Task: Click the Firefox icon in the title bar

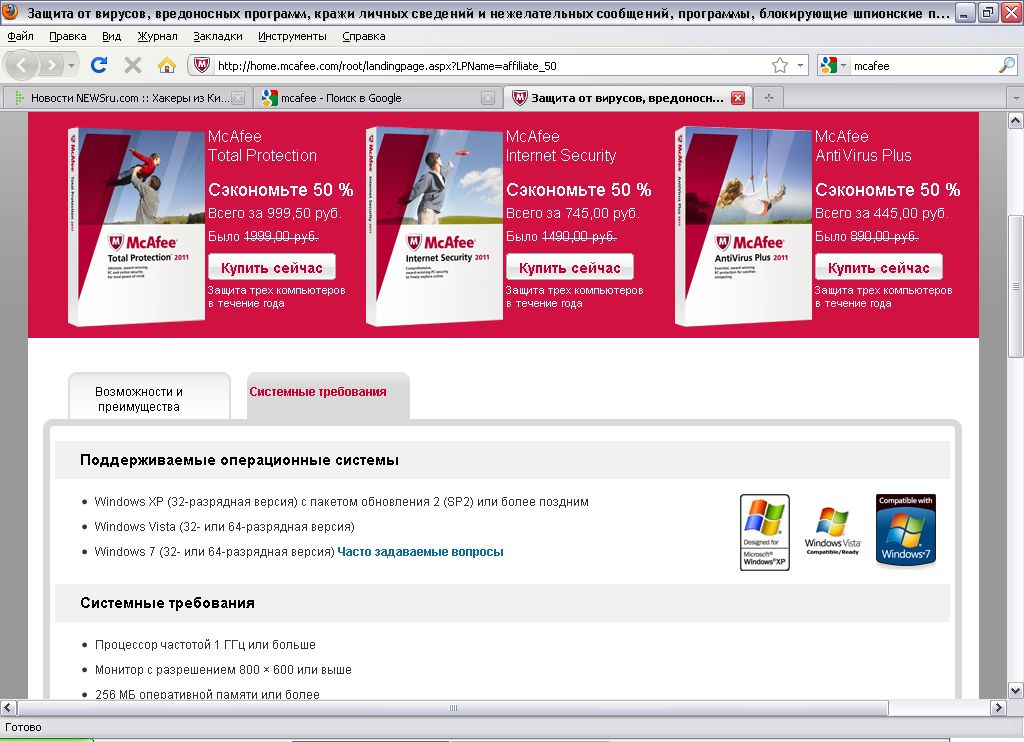Action: pyautogui.click(x=10, y=12)
